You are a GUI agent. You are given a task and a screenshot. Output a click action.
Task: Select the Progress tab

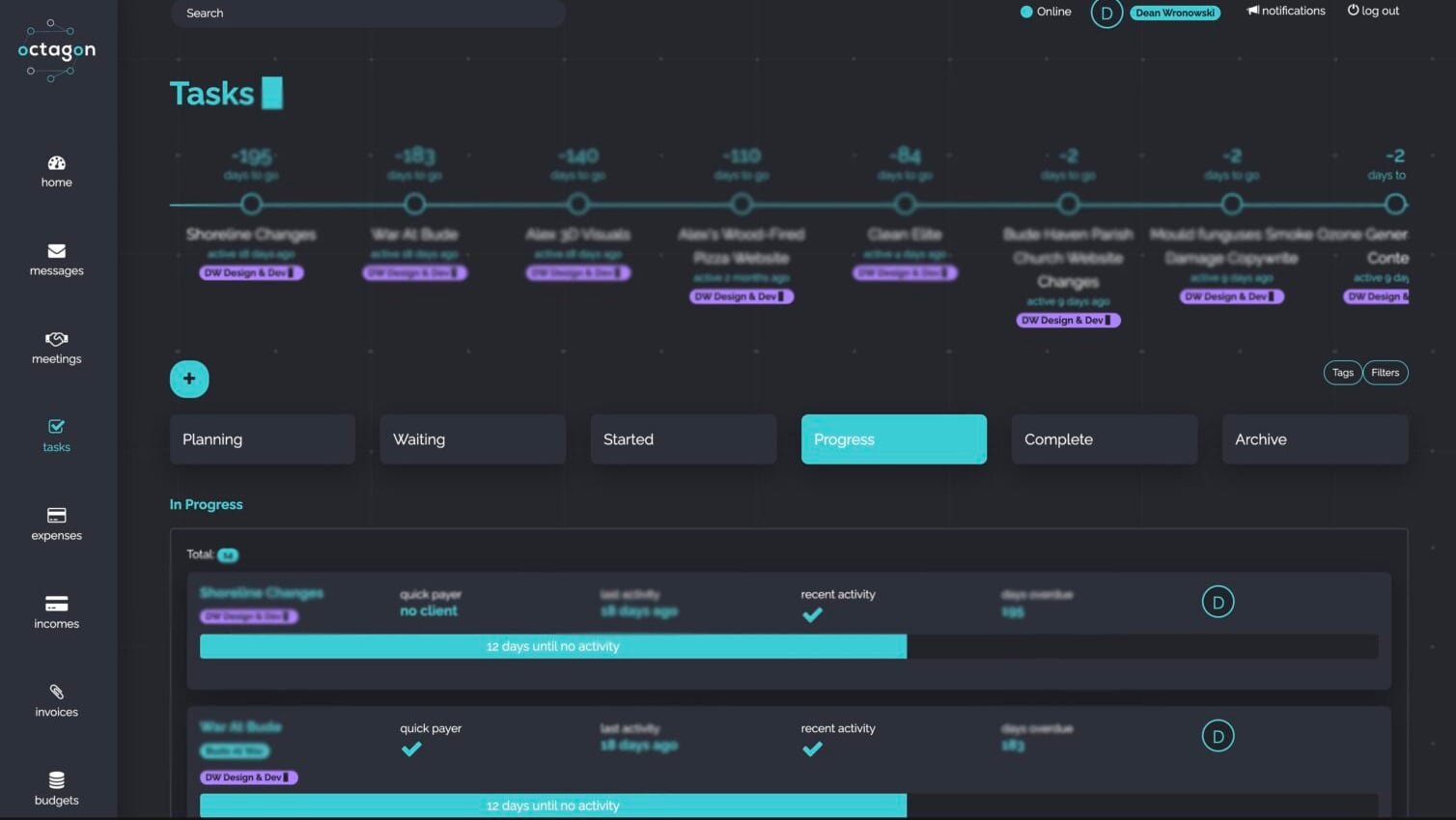[x=894, y=439]
